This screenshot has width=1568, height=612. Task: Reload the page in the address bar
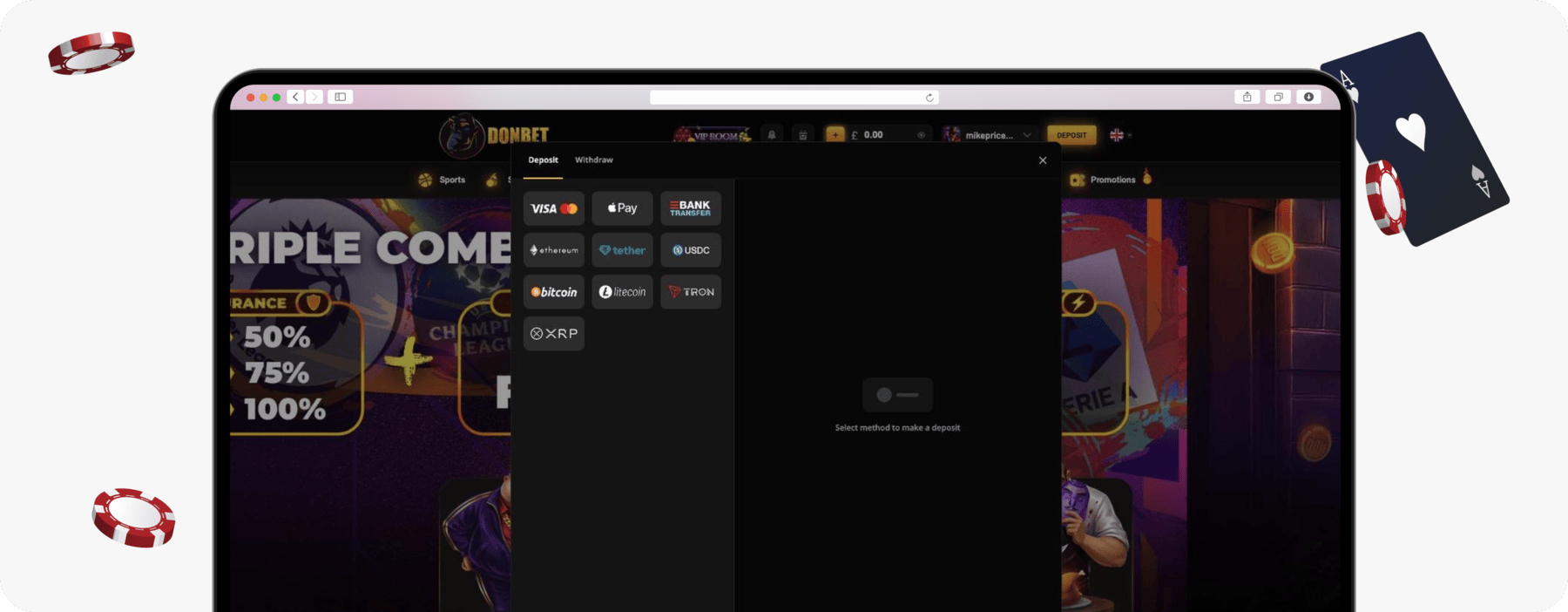[929, 98]
